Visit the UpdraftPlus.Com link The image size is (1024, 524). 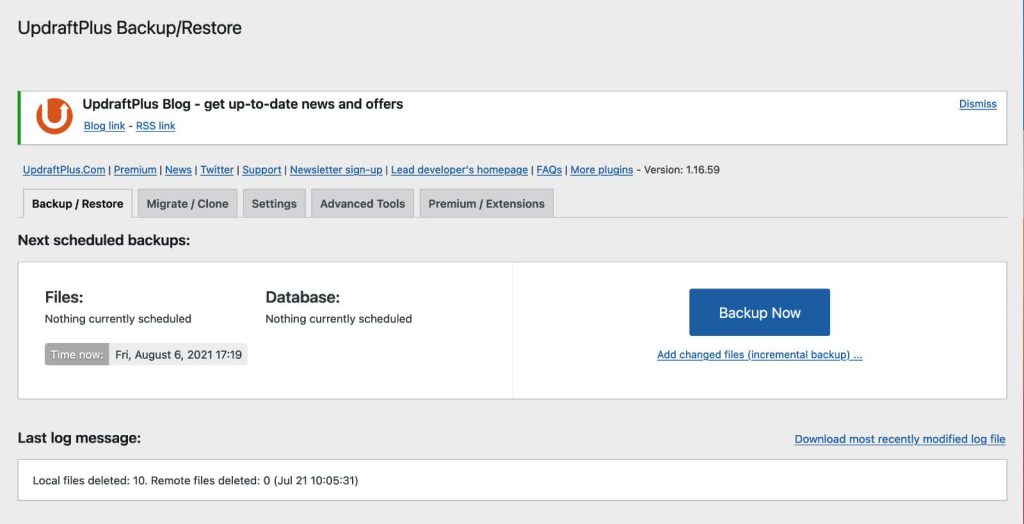click(64, 170)
